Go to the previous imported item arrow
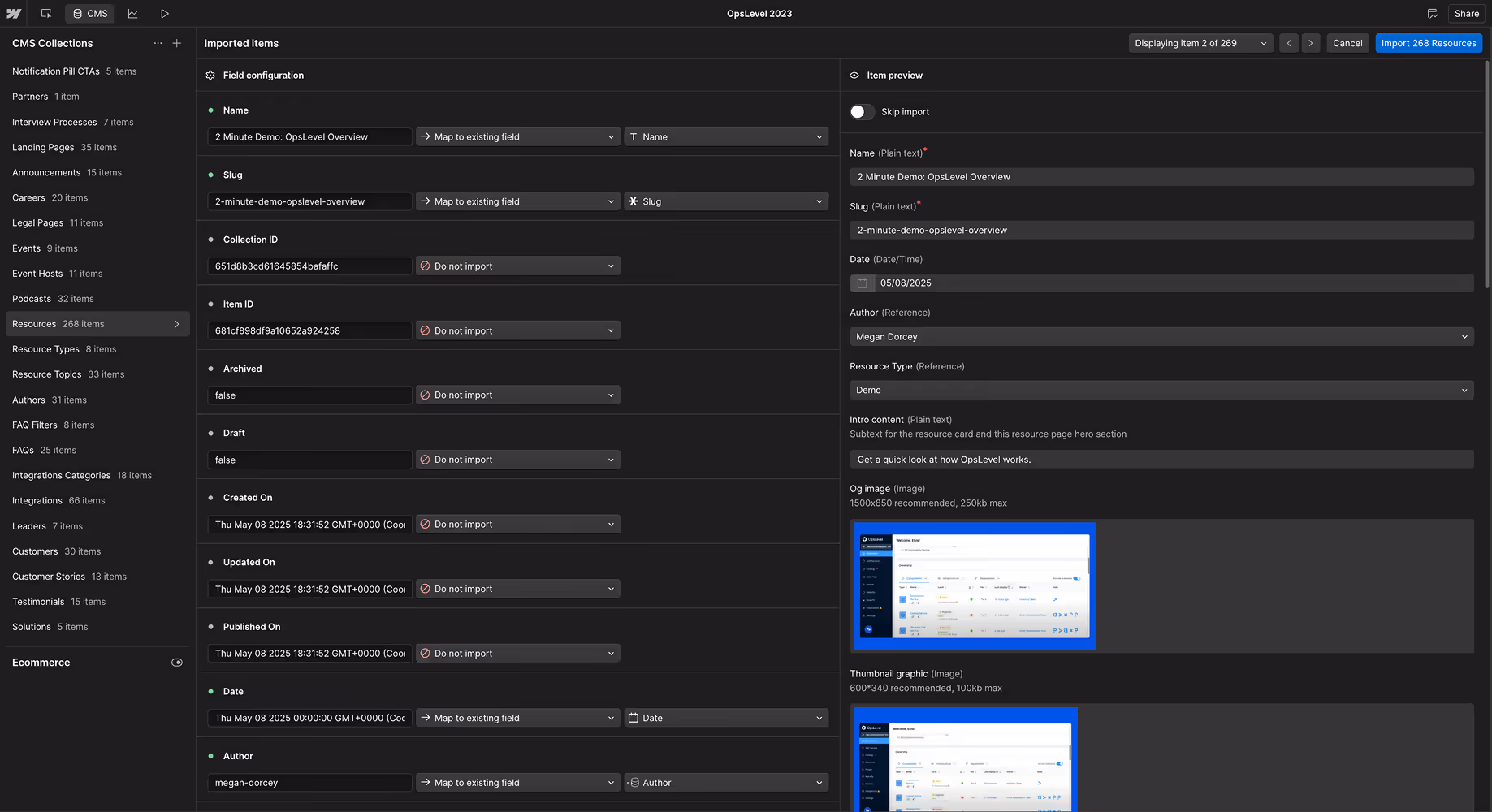The height and width of the screenshot is (812, 1492). coord(1289,43)
